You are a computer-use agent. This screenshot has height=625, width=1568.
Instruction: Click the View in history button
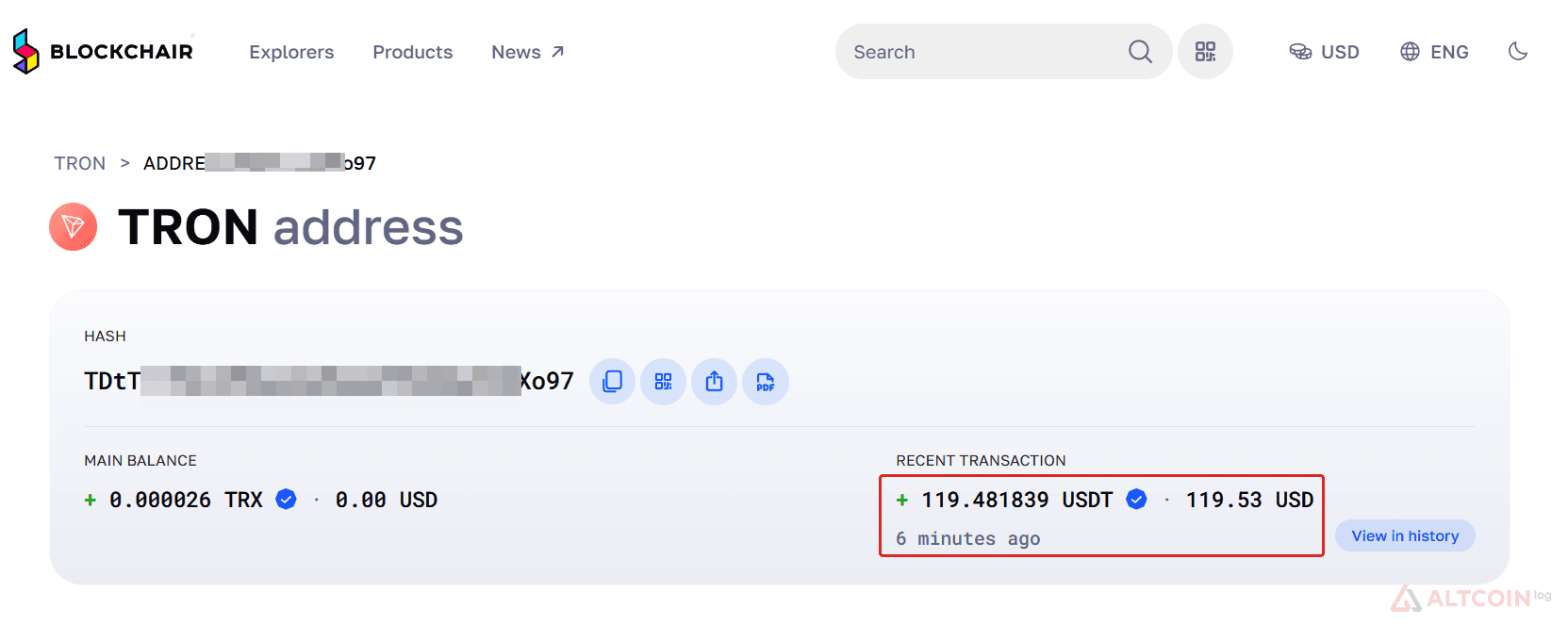click(x=1405, y=535)
